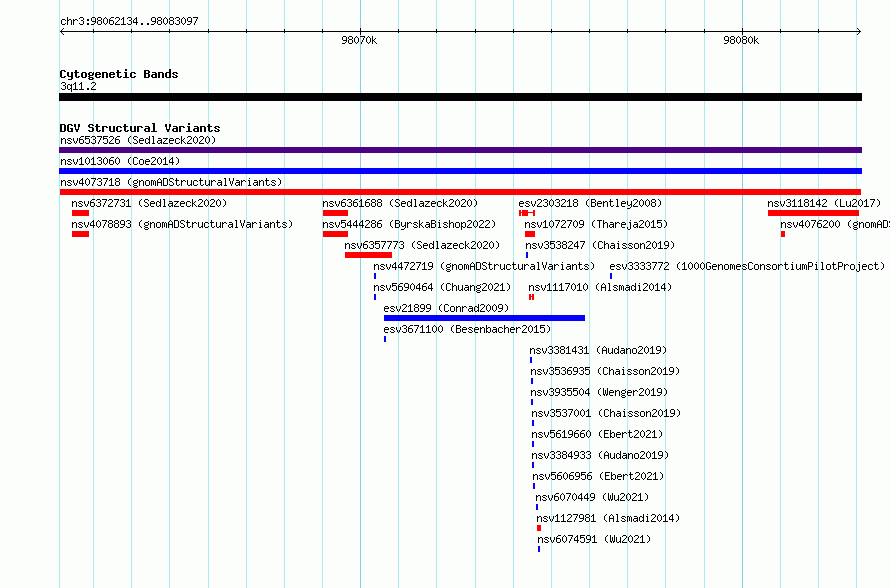This screenshot has height=588, width=890.
Task: Open the esv2303218 (Bentley2008) label
Action: tap(590, 203)
